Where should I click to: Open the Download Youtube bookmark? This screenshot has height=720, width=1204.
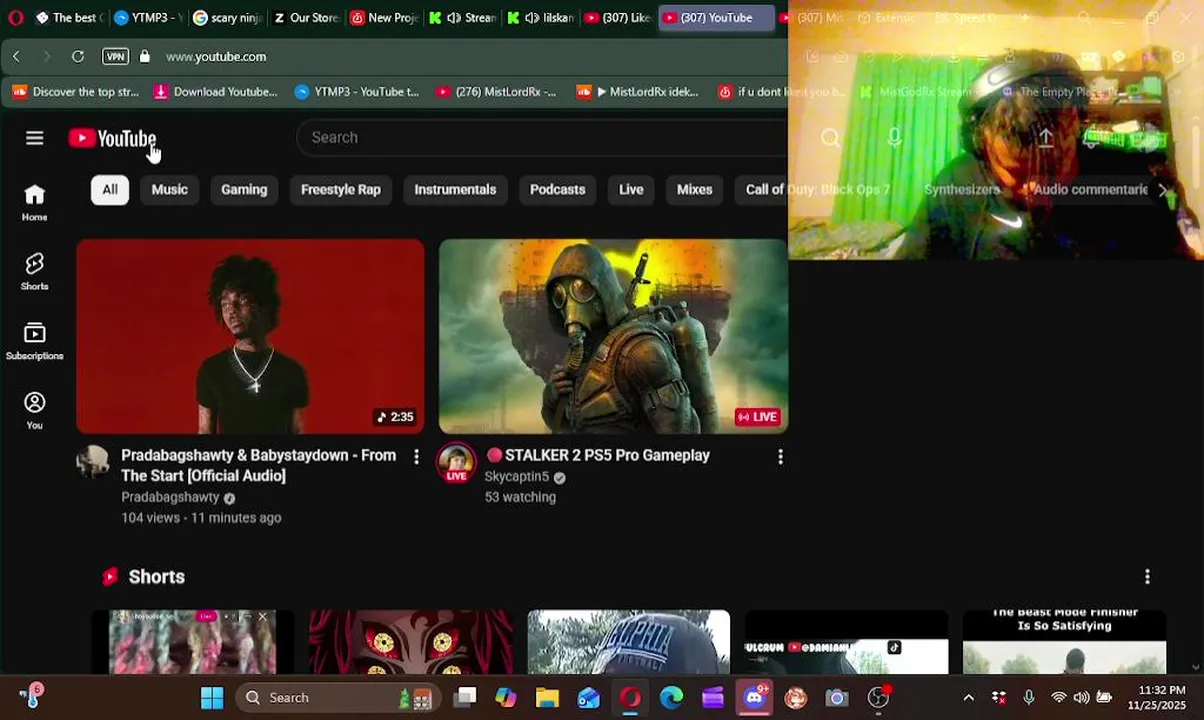click(x=216, y=92)
